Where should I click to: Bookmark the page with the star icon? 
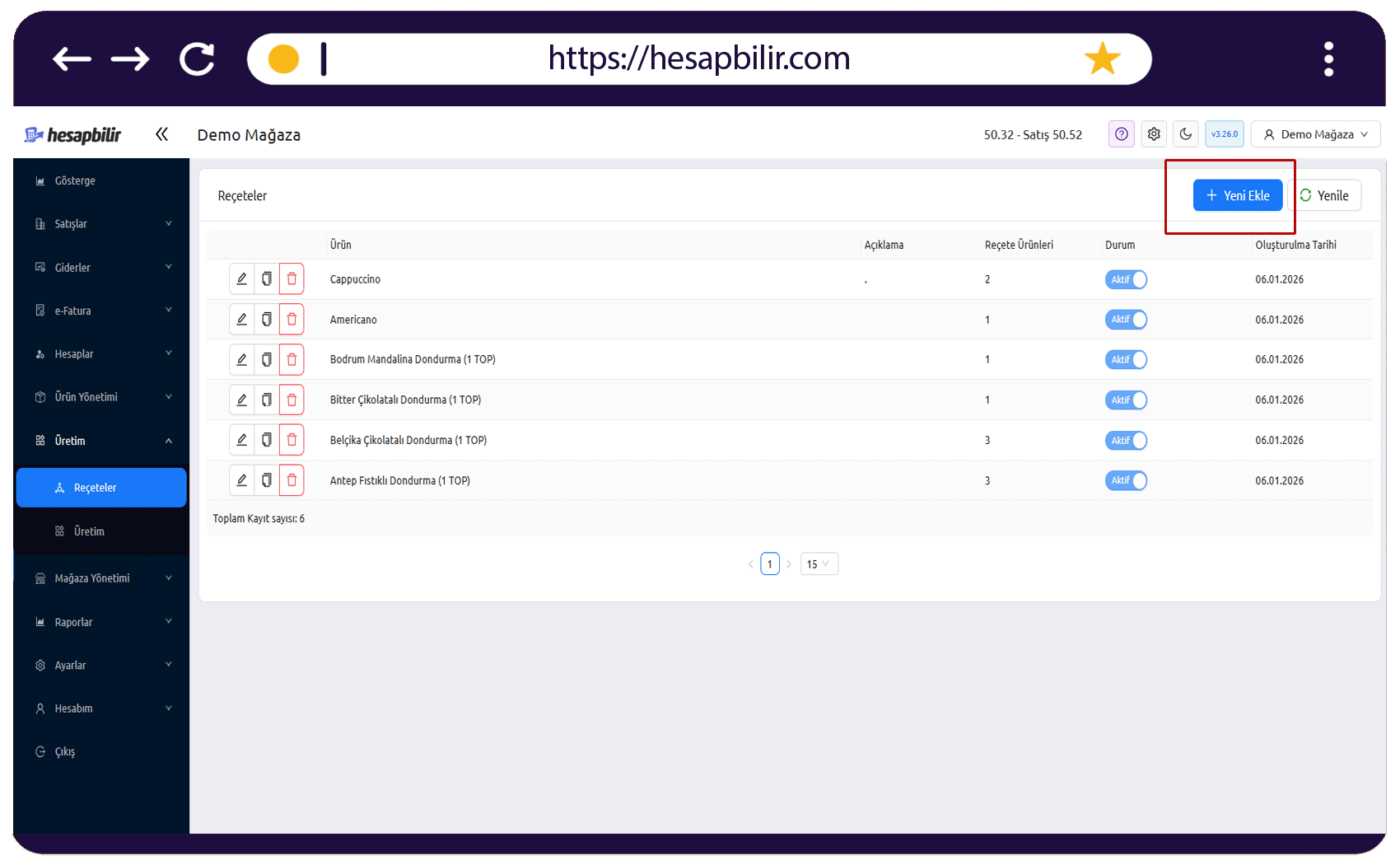point(1103,58)
